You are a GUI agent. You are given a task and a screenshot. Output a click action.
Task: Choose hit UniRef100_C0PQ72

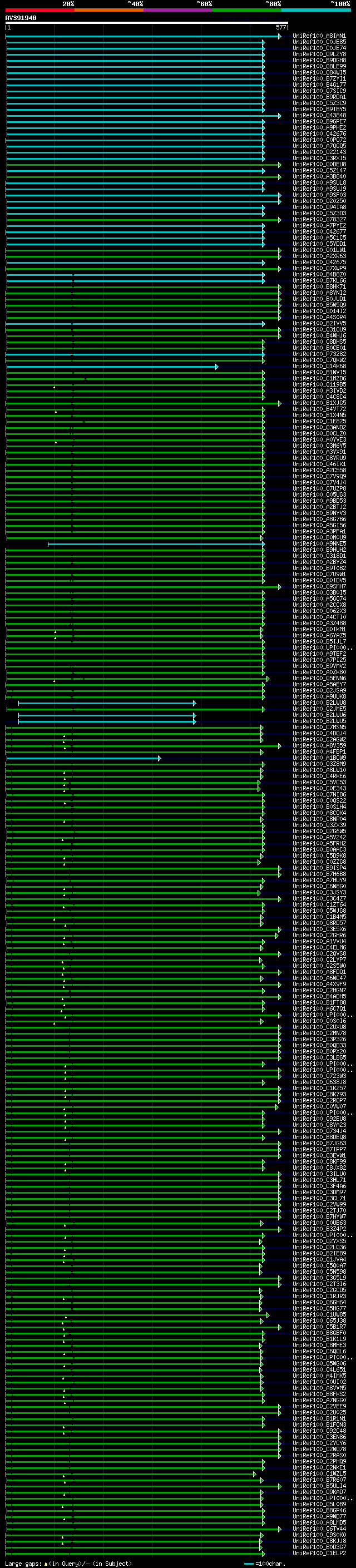tap(319, 140)
